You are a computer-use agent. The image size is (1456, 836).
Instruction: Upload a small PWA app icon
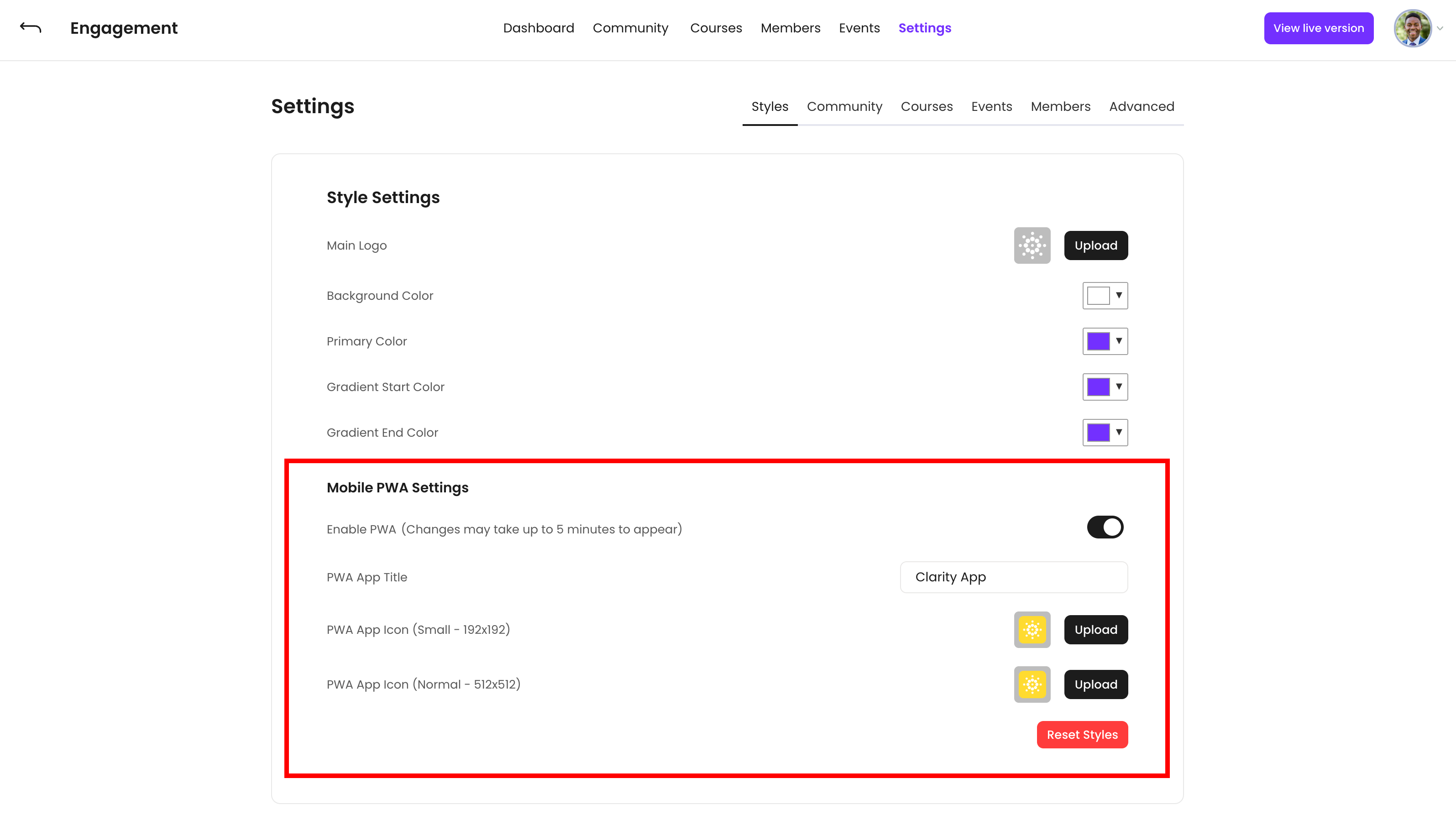point(1095,629)
